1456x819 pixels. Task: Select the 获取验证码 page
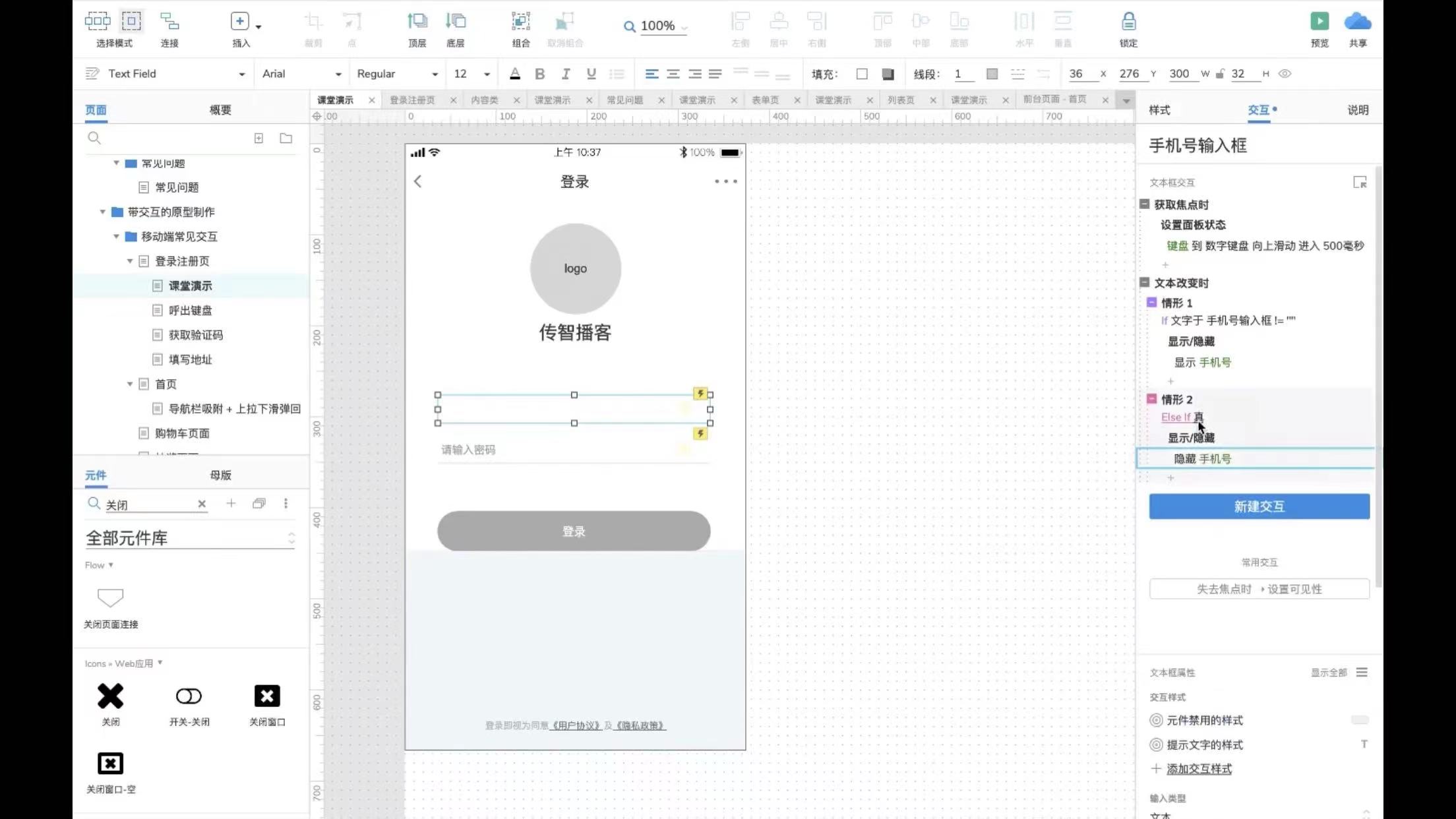195,335
